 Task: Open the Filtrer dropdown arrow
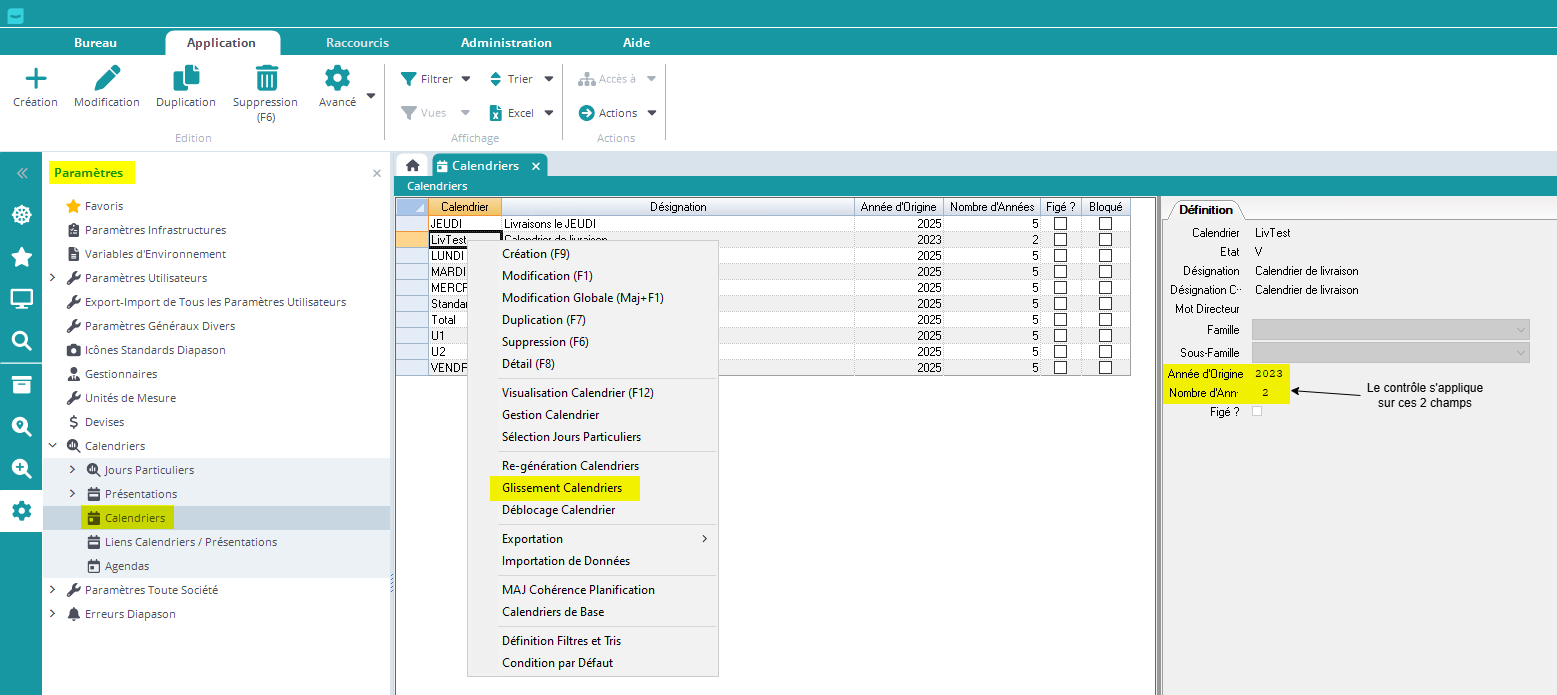pos(466,79)
